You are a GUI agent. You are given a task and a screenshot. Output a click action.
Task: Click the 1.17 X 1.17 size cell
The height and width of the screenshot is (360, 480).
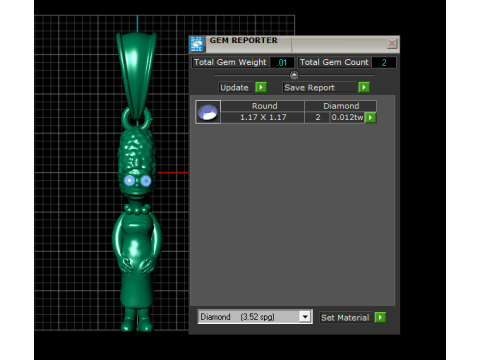tap(262, 117)
